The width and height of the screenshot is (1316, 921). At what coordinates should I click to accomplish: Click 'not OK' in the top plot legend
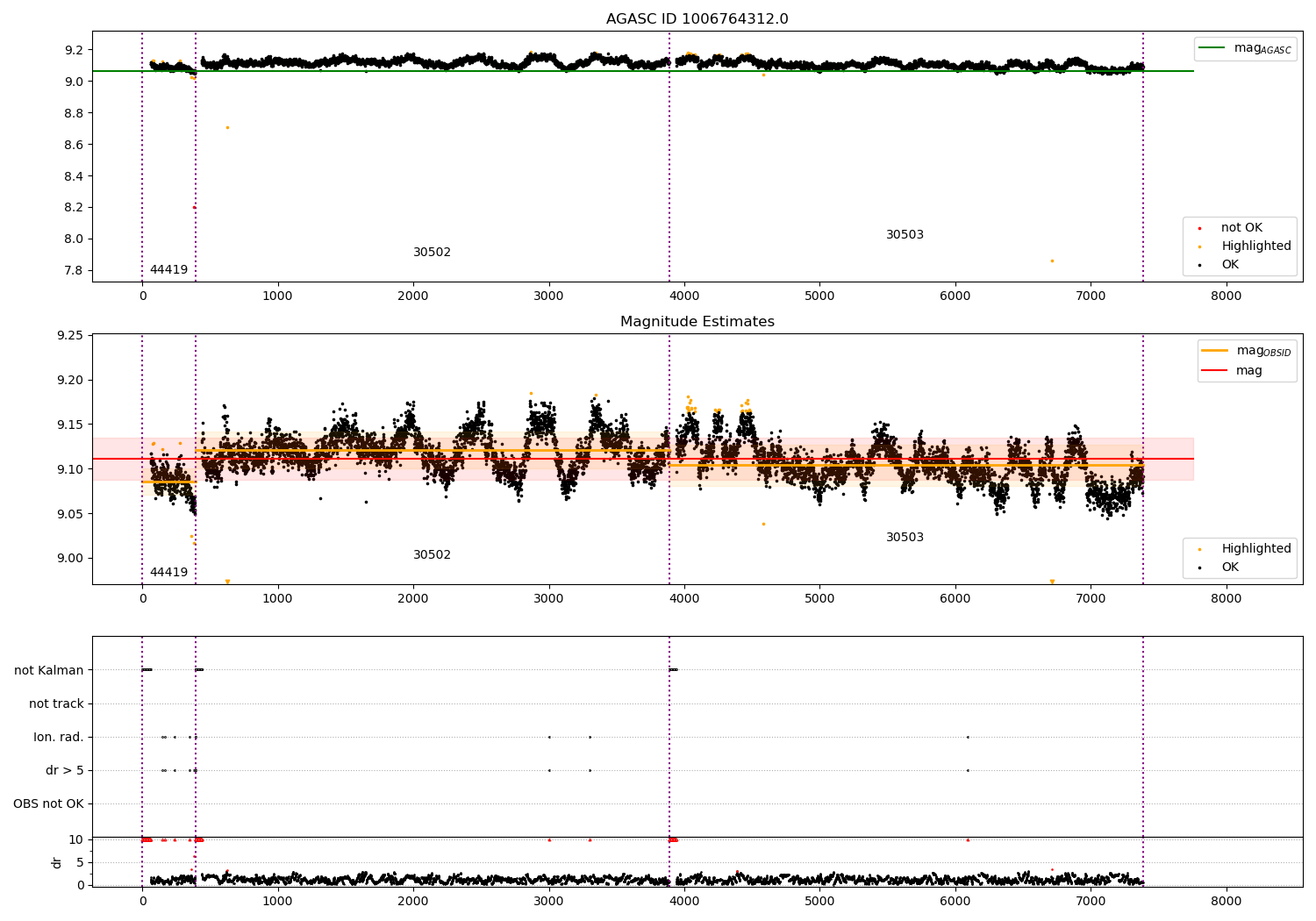click(x=1241, y=228)
